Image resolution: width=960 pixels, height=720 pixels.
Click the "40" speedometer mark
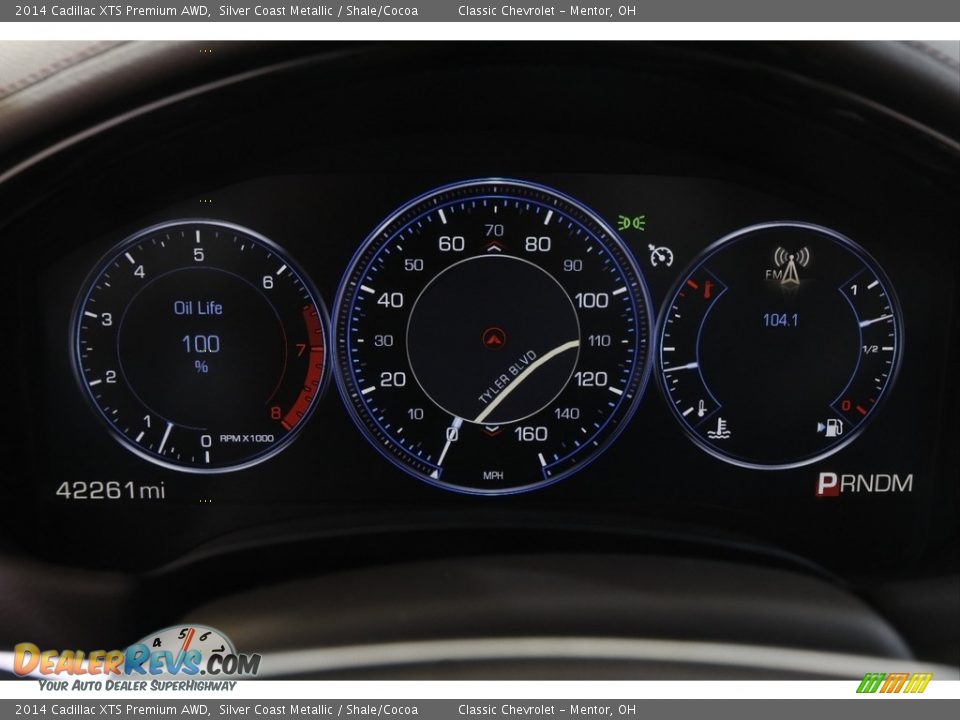click(390, 300)
